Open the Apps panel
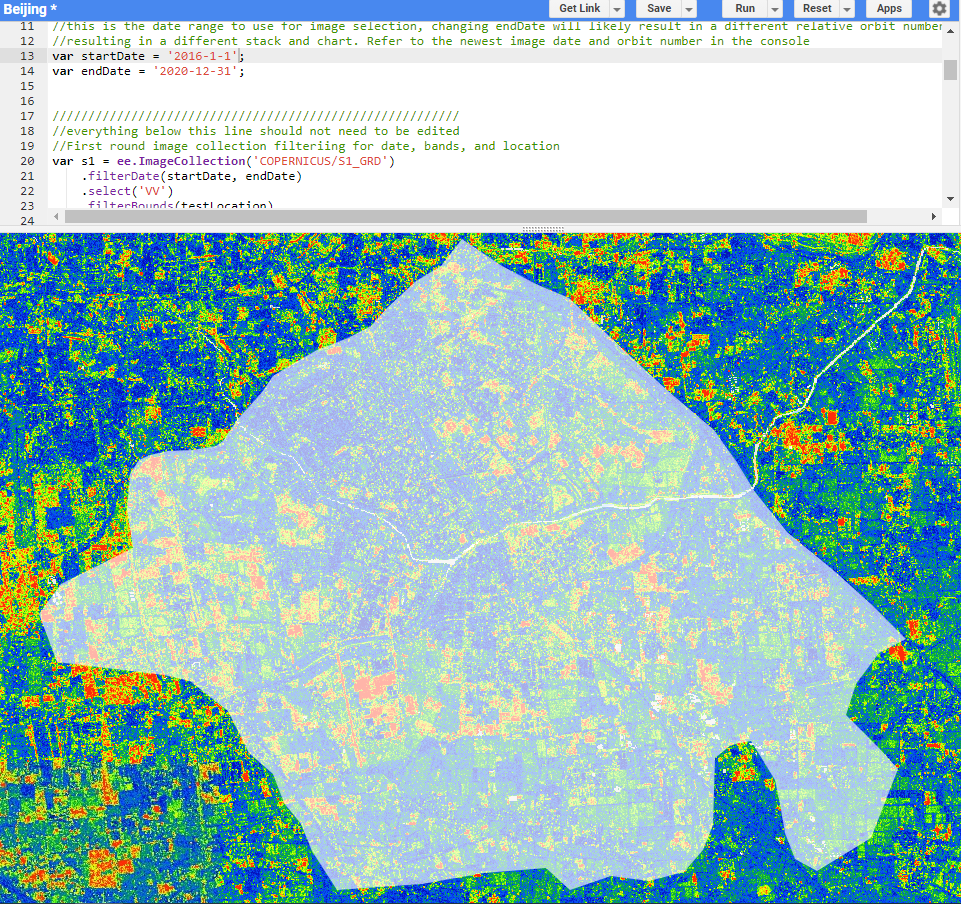Screen dimensions: 961x904 click(889, 9)
